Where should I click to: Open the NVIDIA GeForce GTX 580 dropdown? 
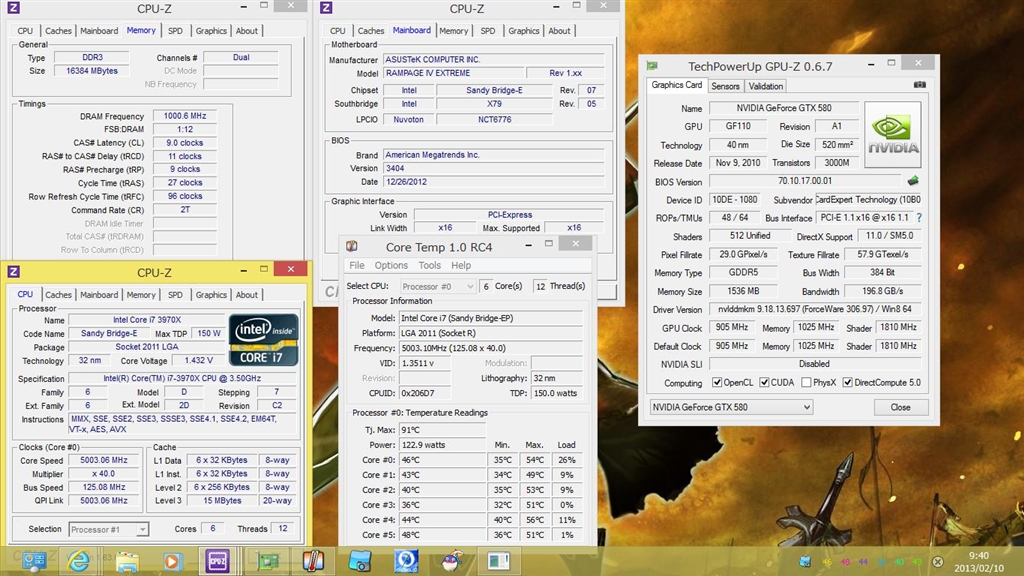click(731, 407)
